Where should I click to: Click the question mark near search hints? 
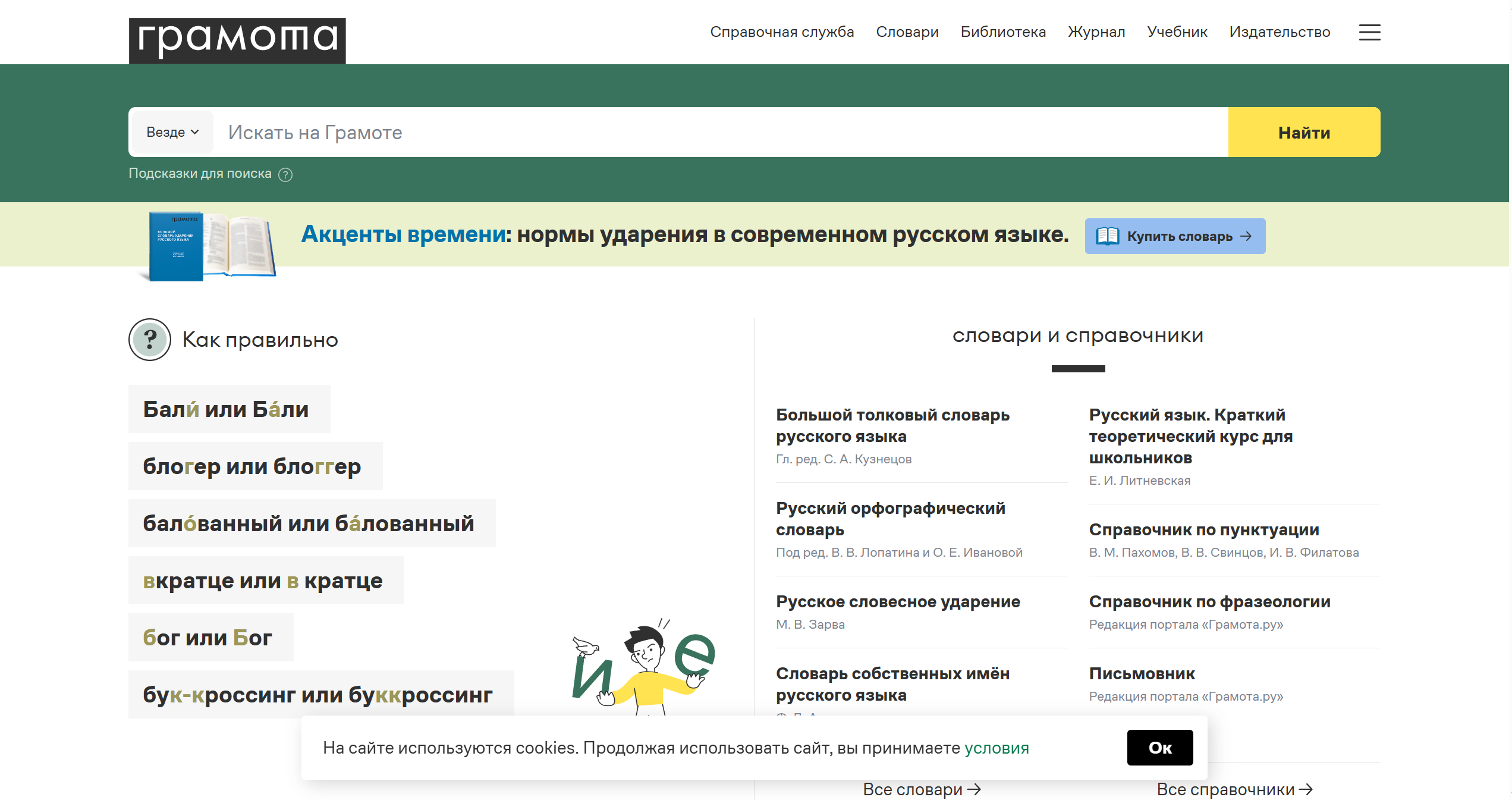[285, 174]
